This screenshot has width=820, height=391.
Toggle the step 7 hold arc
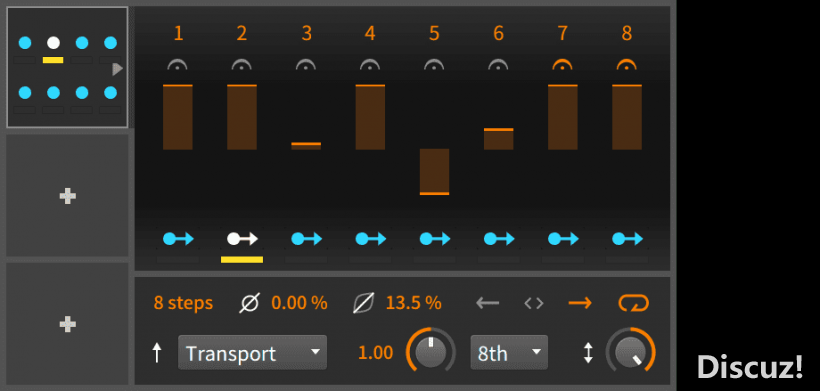coord(563,64)
